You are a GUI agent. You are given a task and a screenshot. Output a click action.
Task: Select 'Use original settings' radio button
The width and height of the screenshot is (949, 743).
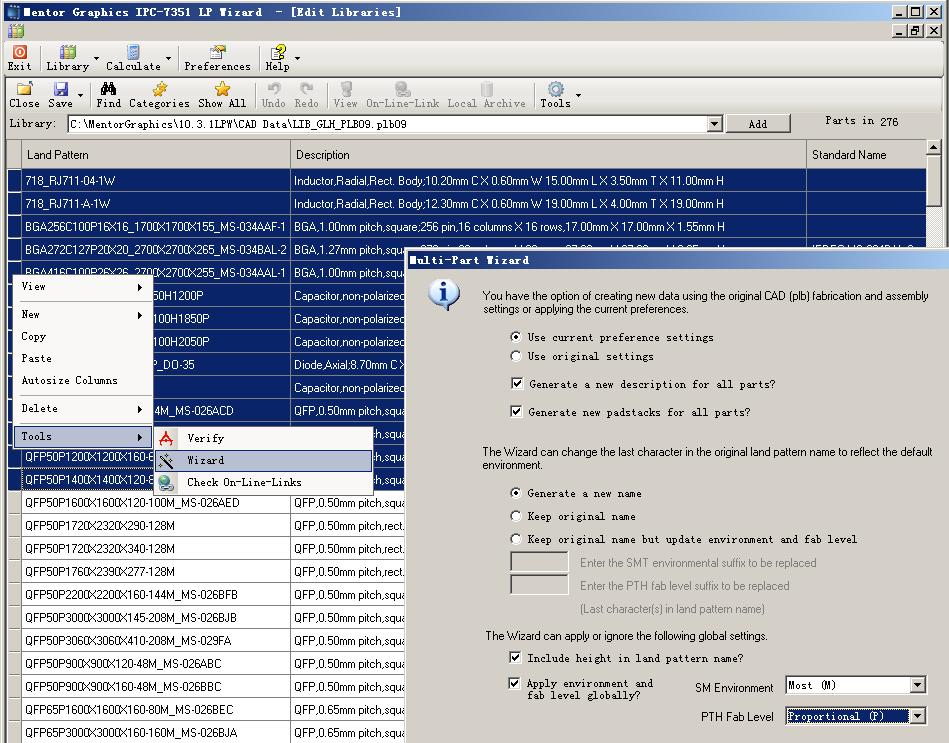pyautogui.click(x=516, y=356)
